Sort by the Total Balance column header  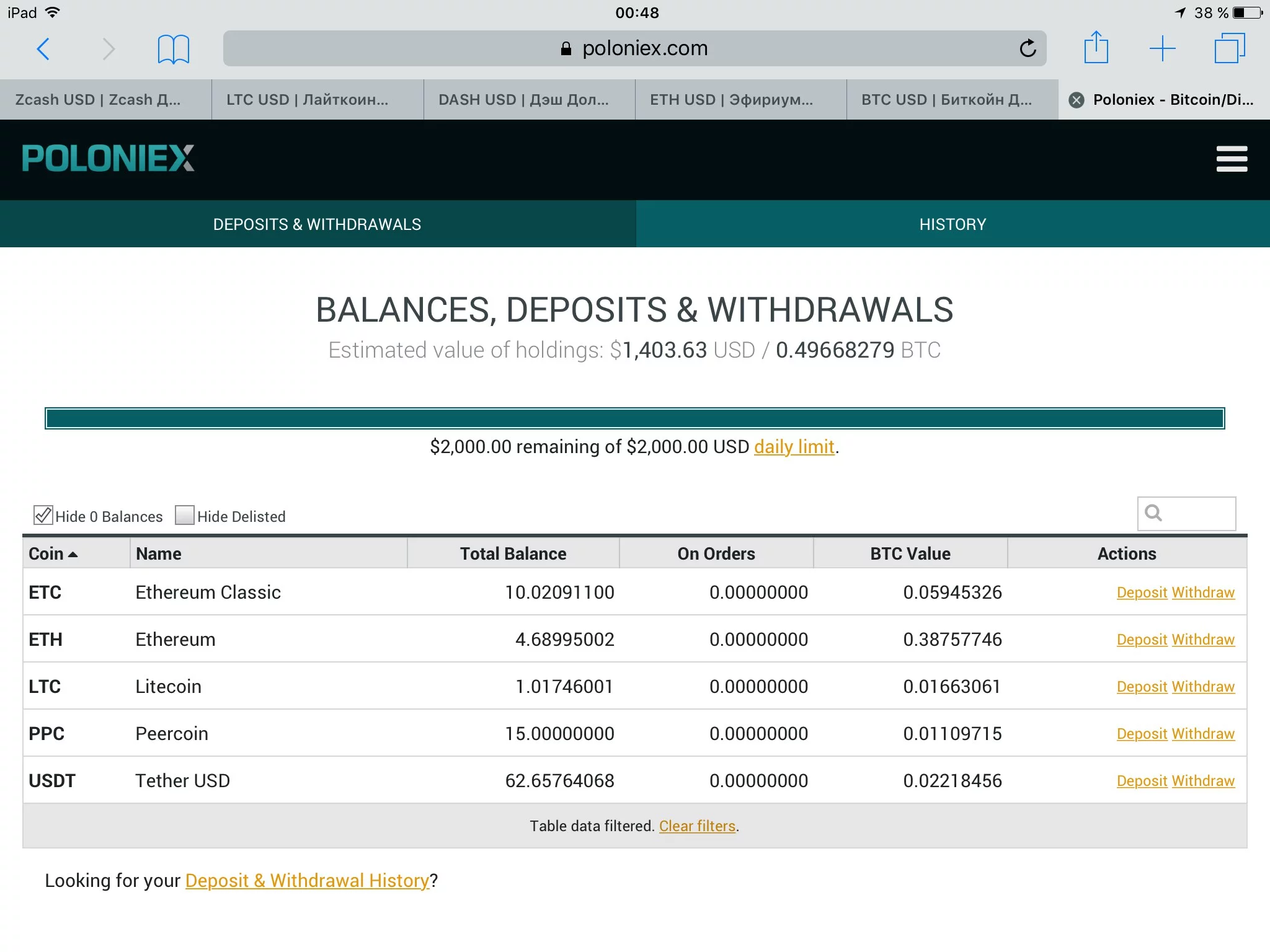pyautogui.click(x=513, y=553)
